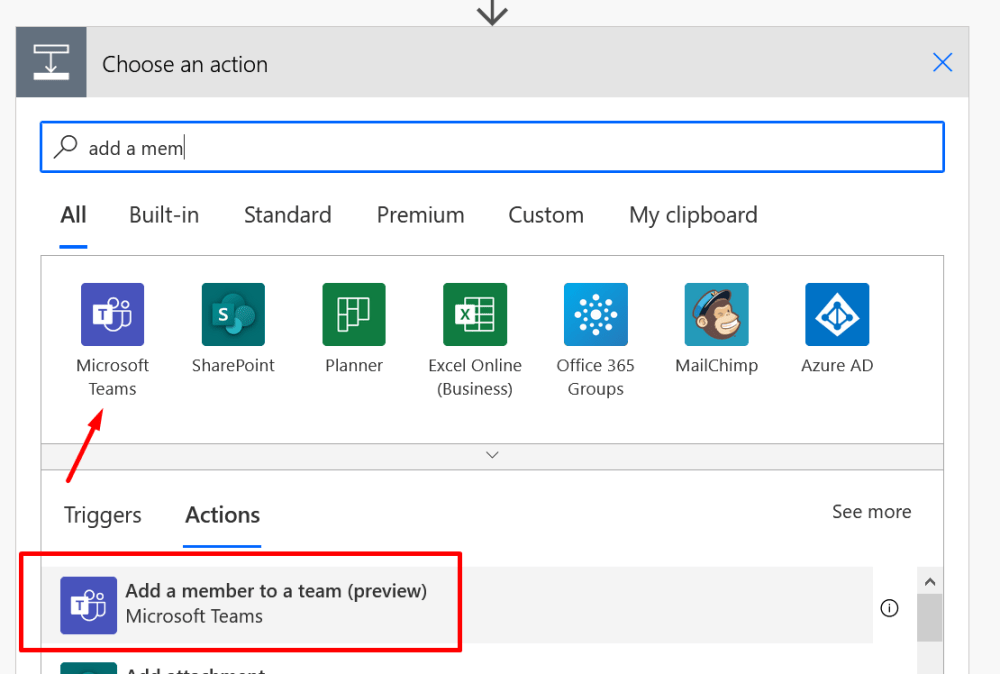The width and height of the screenshot is (1000, 674).
Task: Select the Azure AD connector icon
Action: (837, 313)
